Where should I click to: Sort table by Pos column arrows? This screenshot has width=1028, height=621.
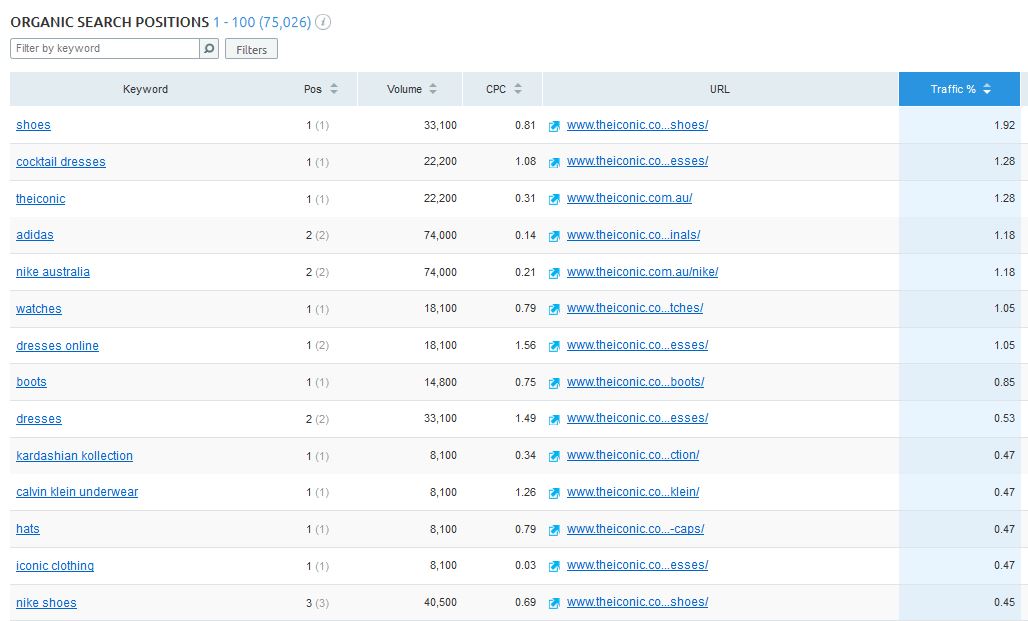click(x=334, y=89)
